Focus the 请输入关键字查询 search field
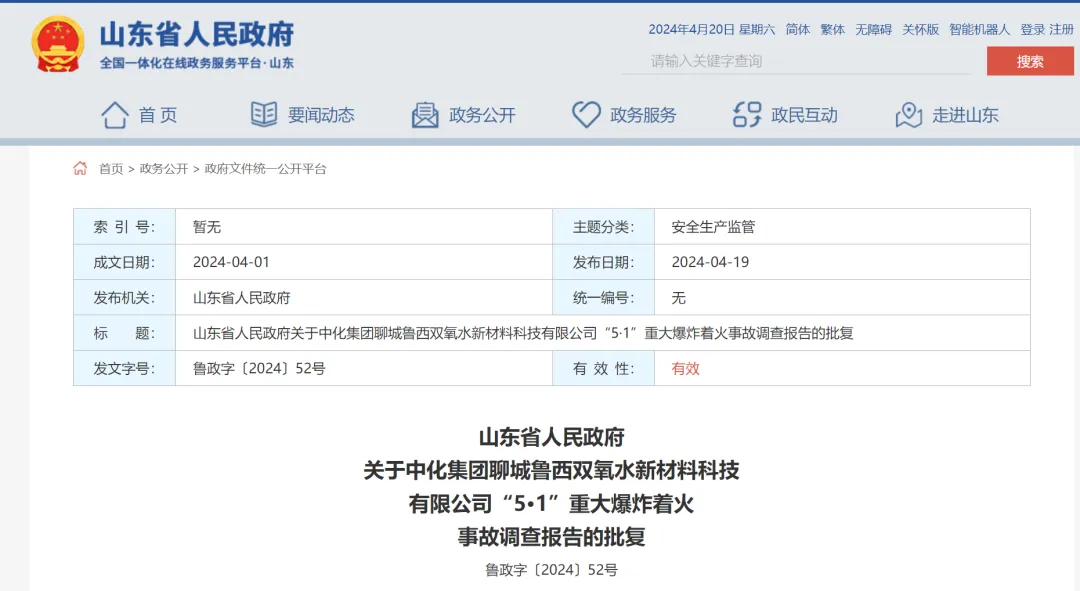Screen dimensions: 1080x591 tap(796, 61)
